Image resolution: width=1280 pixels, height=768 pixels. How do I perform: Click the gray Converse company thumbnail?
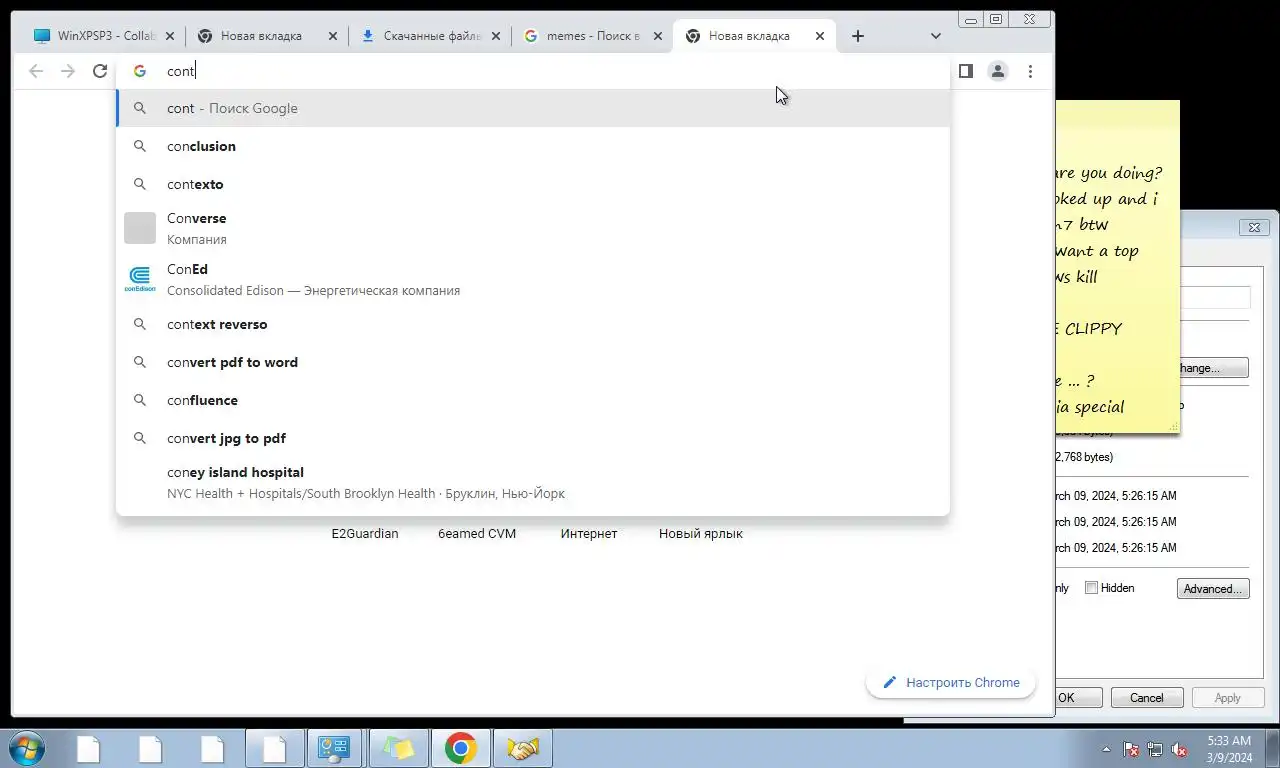(x=140, y=228)
